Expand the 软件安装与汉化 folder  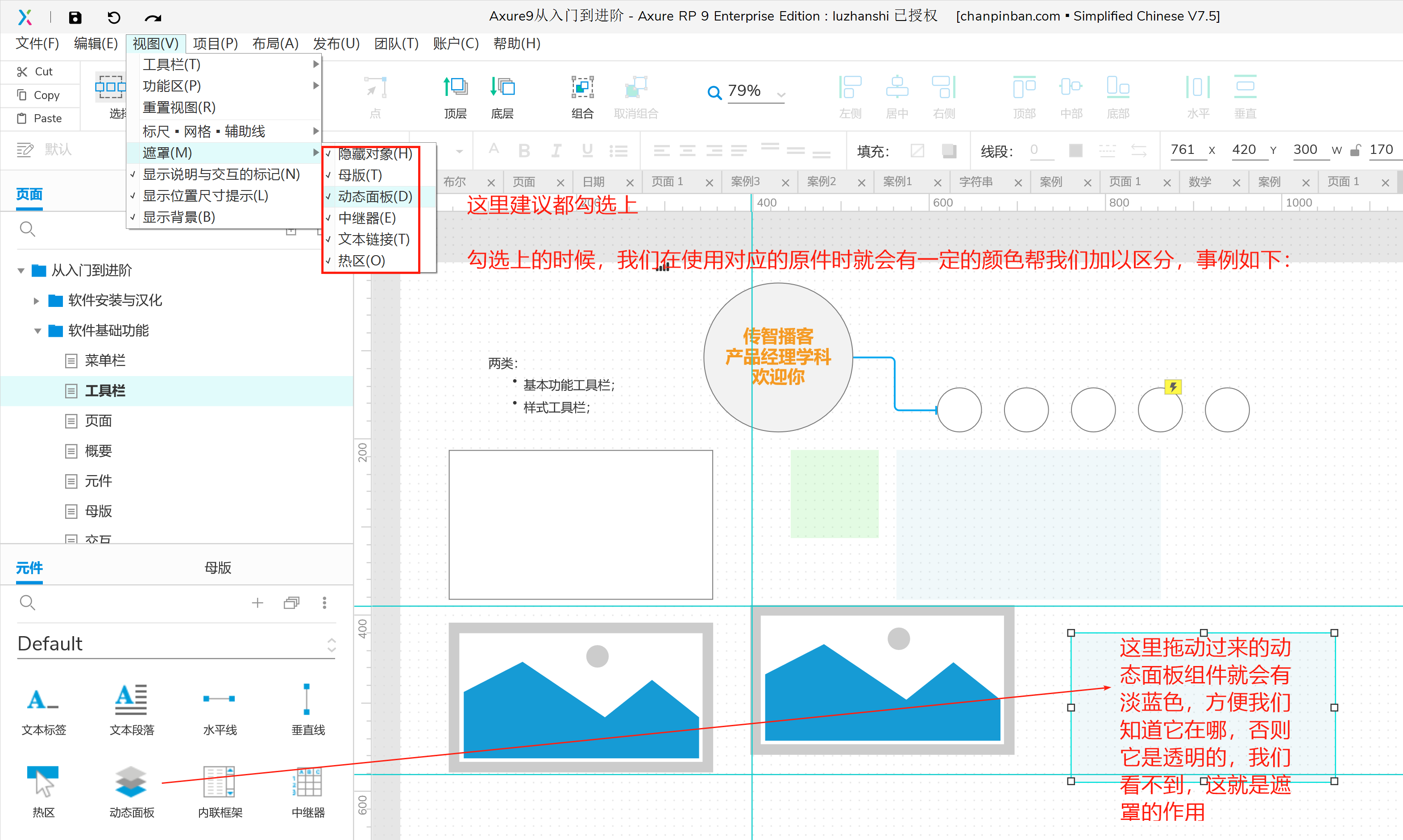[x=36, y=301]
